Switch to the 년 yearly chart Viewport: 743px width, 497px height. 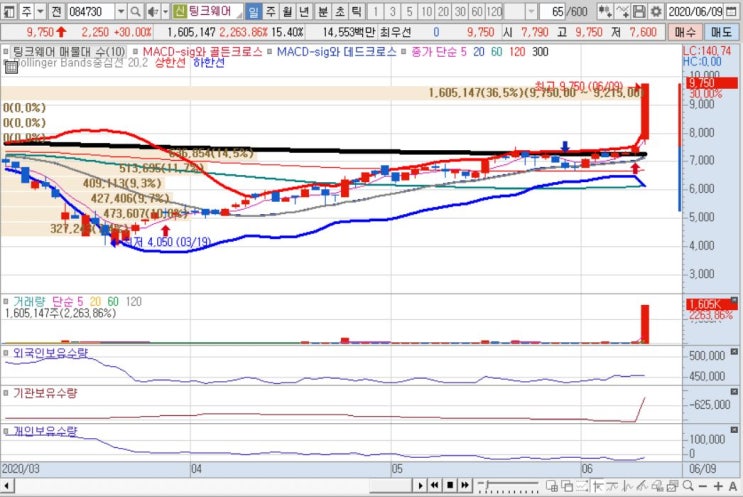click(x=305, y=11)
